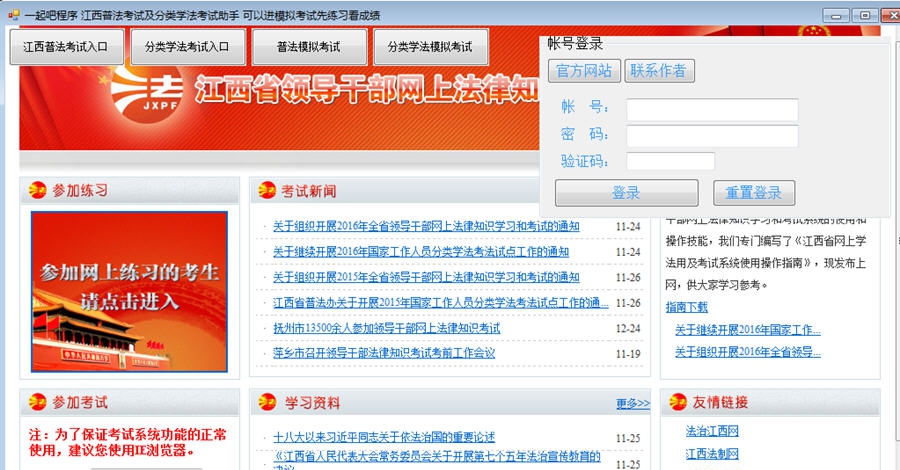
Task: Click the 学习资料 section icon
Action: click(267, 402)
